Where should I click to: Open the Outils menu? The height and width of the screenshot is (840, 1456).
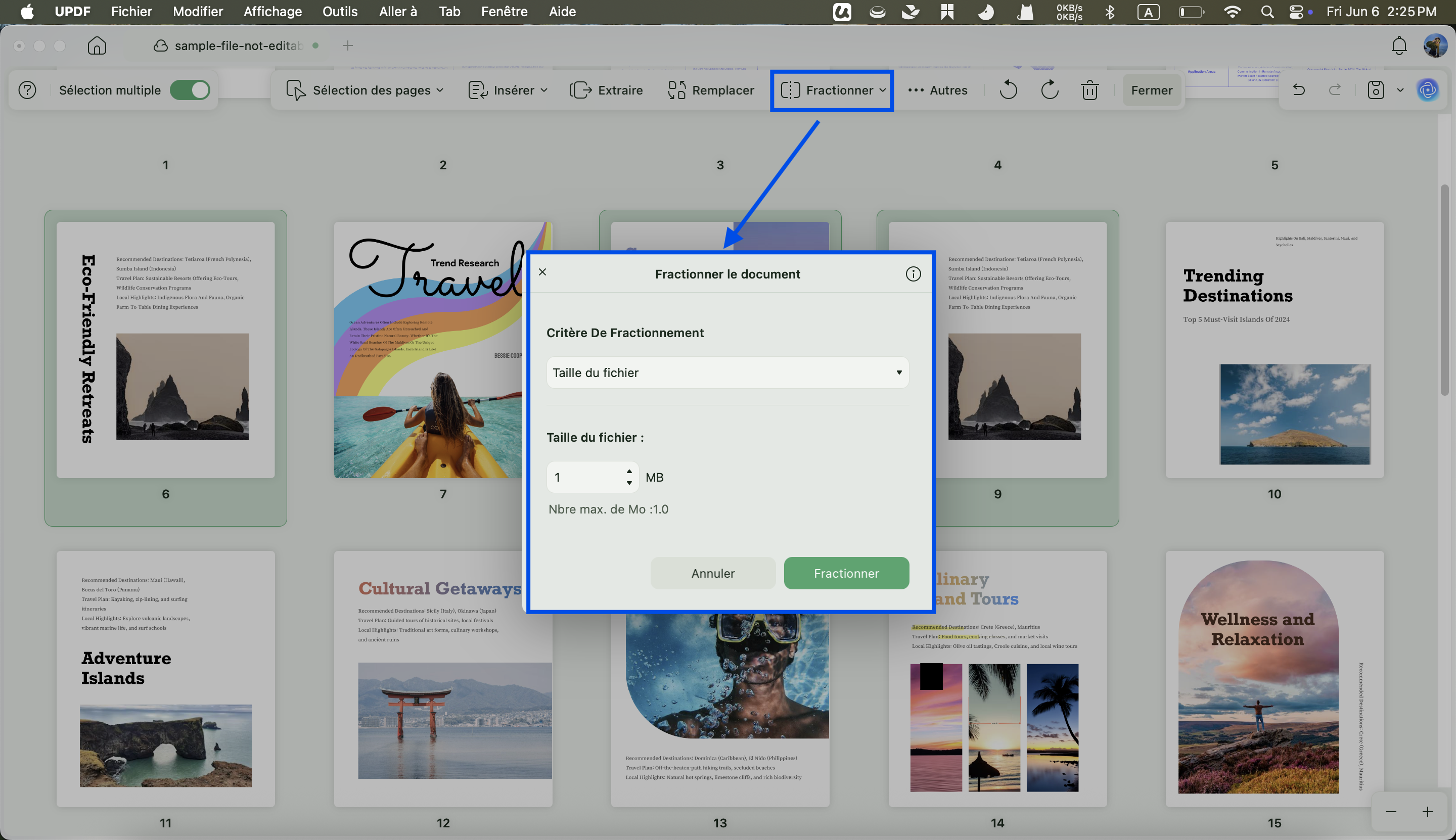tap(340, 12)
